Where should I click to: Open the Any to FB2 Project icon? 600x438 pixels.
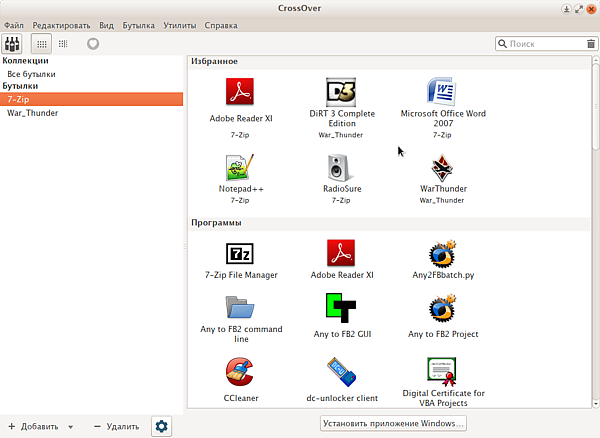point(442,308)
